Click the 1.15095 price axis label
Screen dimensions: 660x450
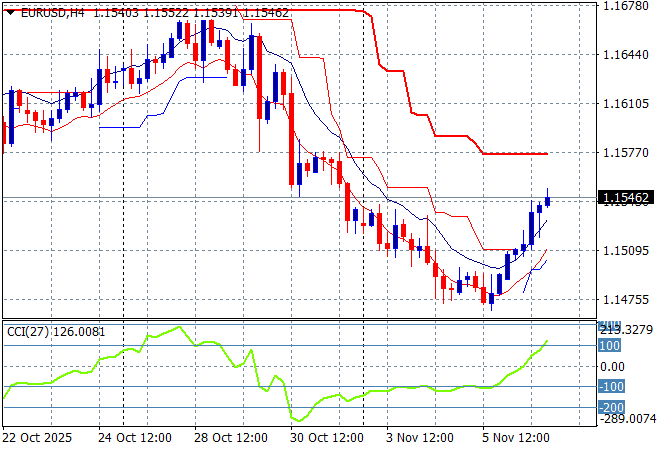628,251
